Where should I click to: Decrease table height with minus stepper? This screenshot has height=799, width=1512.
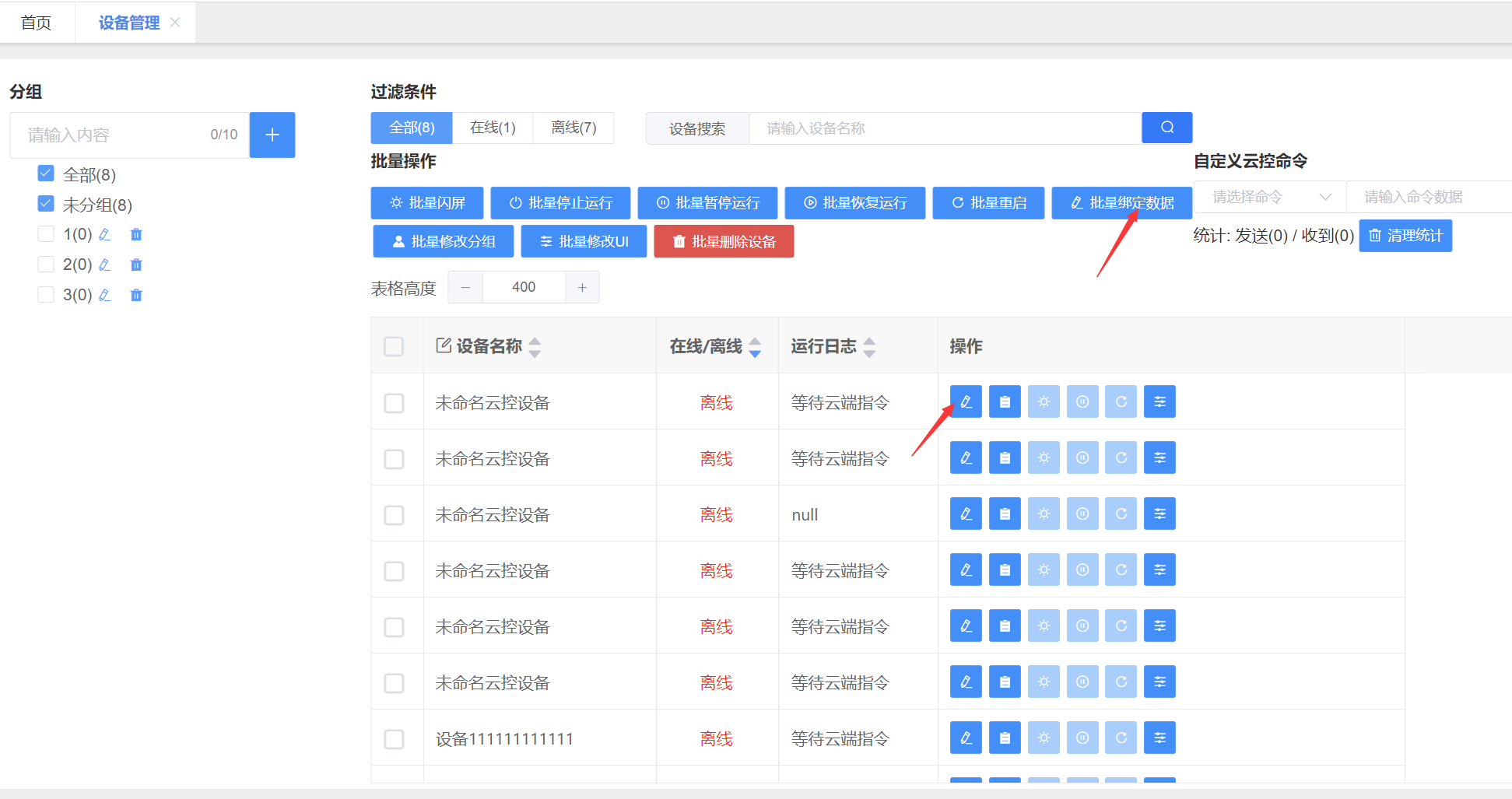point(465,287)
